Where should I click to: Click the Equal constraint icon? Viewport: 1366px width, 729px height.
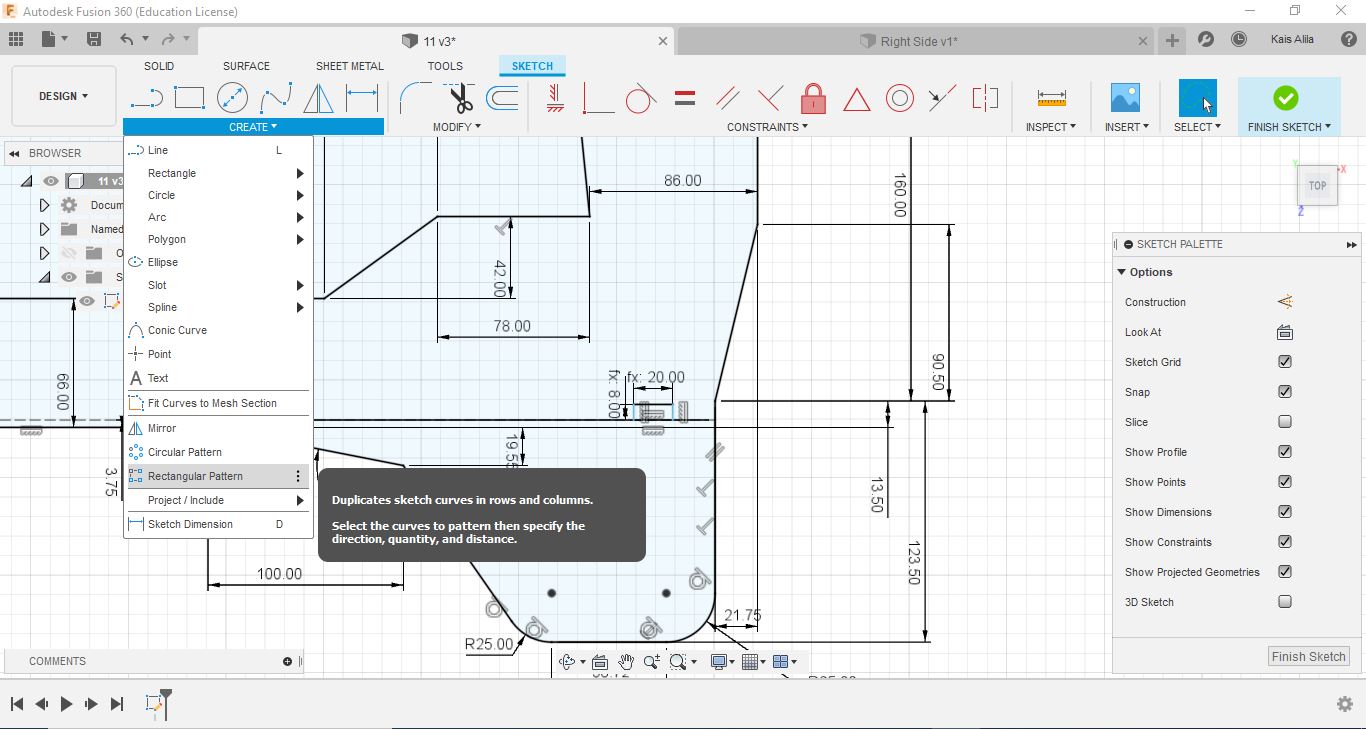(x=685, y=98)
